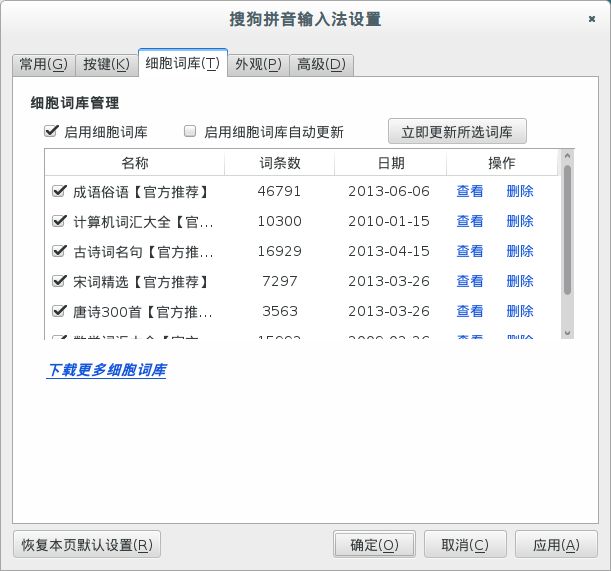Select 成语俗语【官方推荐】 row name
The image size is (611, 571).
tap(141, 192)
